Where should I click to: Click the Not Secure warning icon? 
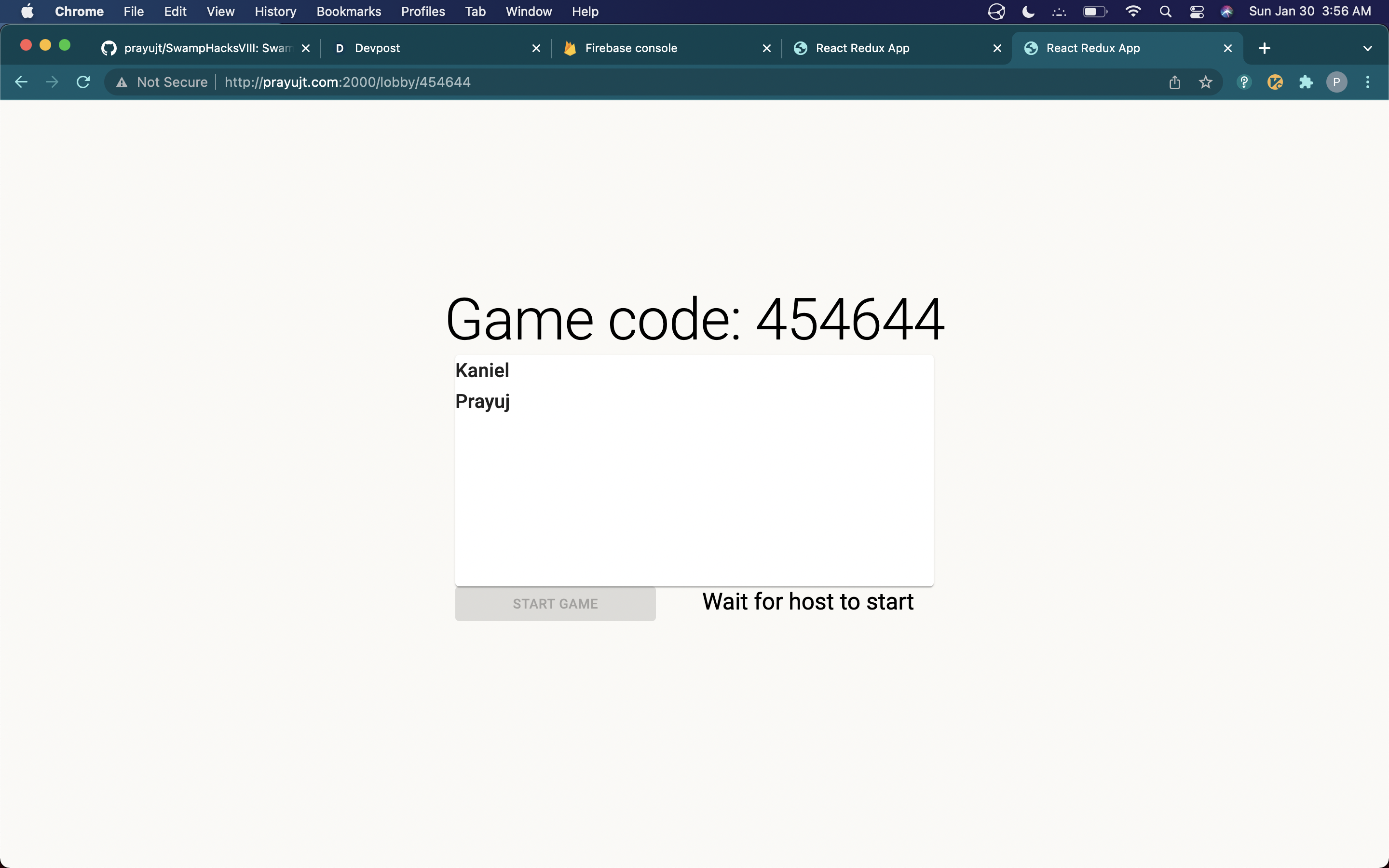coord(122,82)
